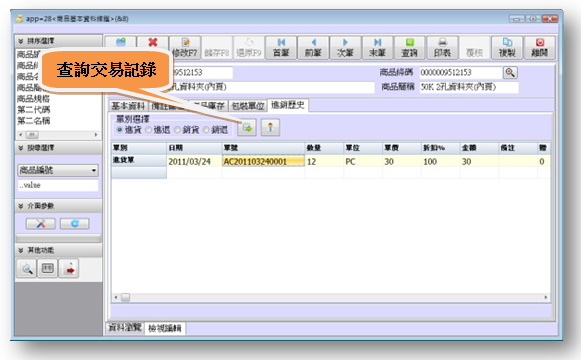Click the ..value search input field
The width and height of the screenshot is (581, 360).
(x=58, y=185)
